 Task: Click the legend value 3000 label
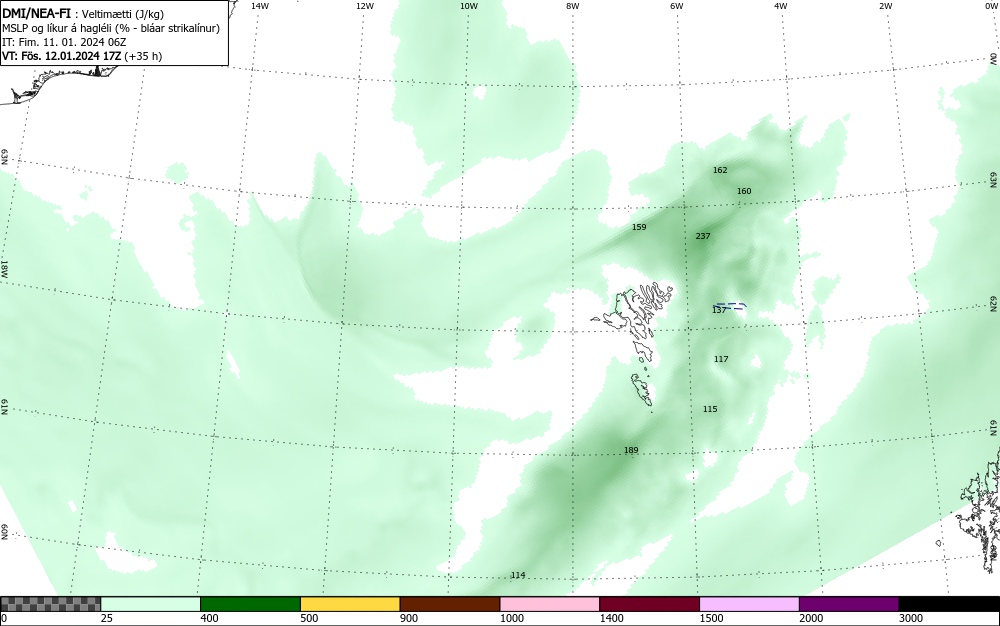[911, 618]
